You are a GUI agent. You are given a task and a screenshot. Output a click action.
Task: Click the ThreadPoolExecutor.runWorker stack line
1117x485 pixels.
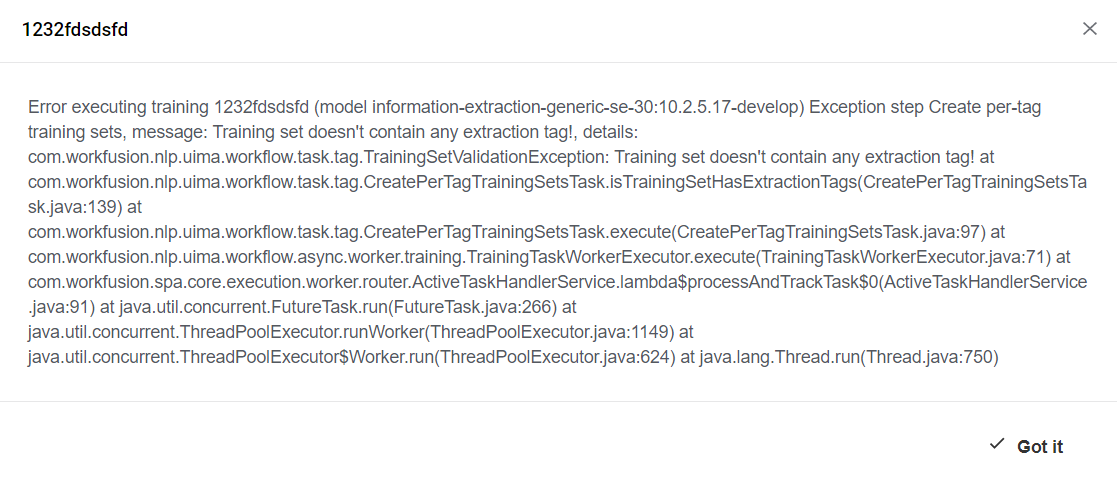coord(360,333)
